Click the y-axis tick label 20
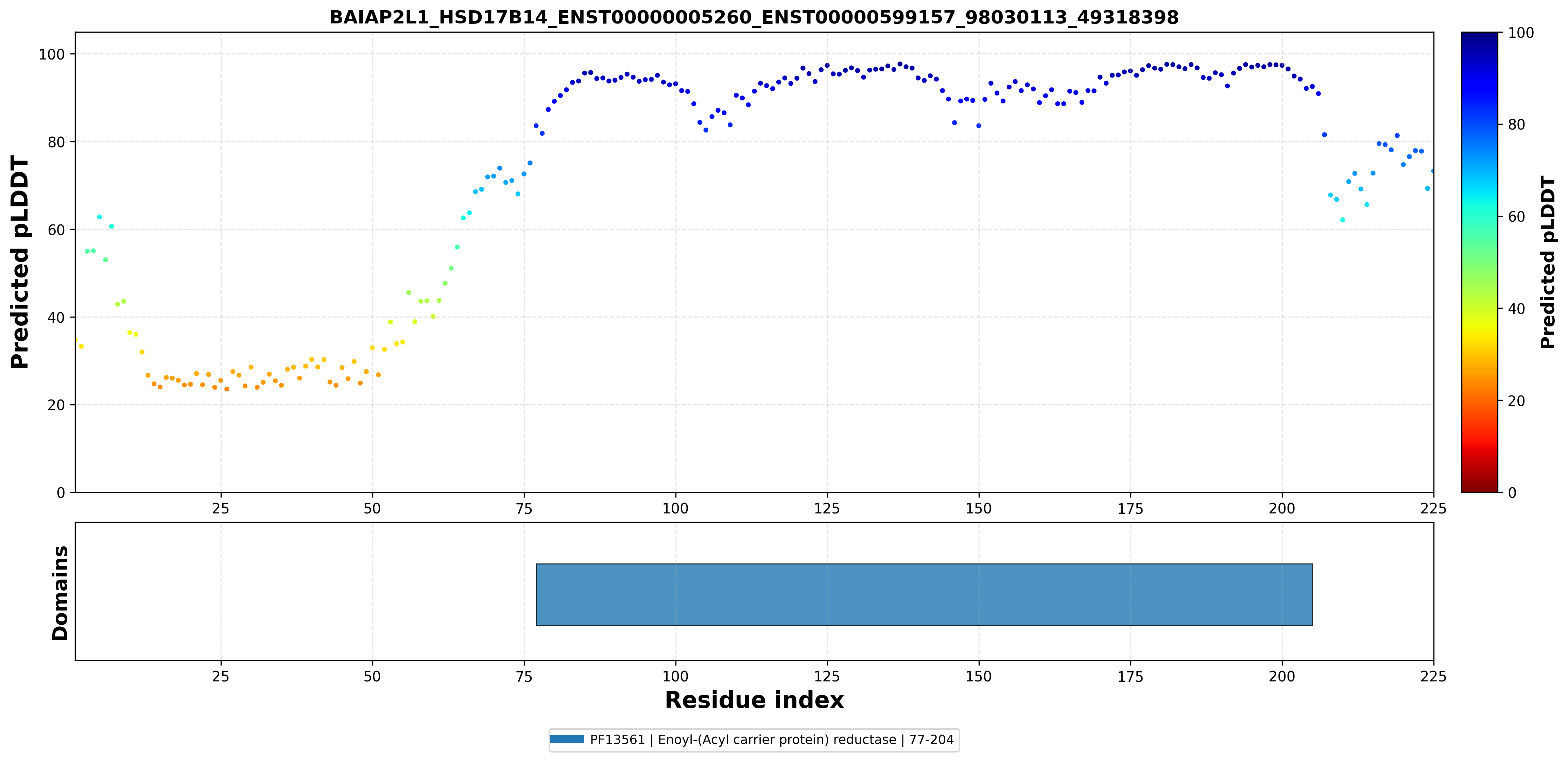Image resolution: width=1568 pixels, height=762 pixels. (56, 405)
